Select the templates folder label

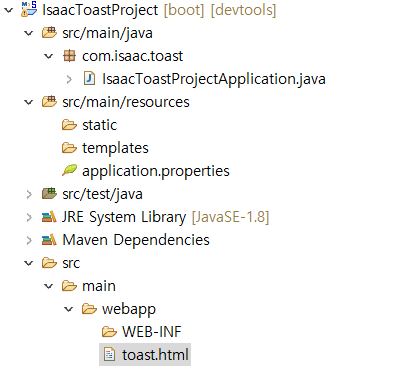click(x=115, y=148)
